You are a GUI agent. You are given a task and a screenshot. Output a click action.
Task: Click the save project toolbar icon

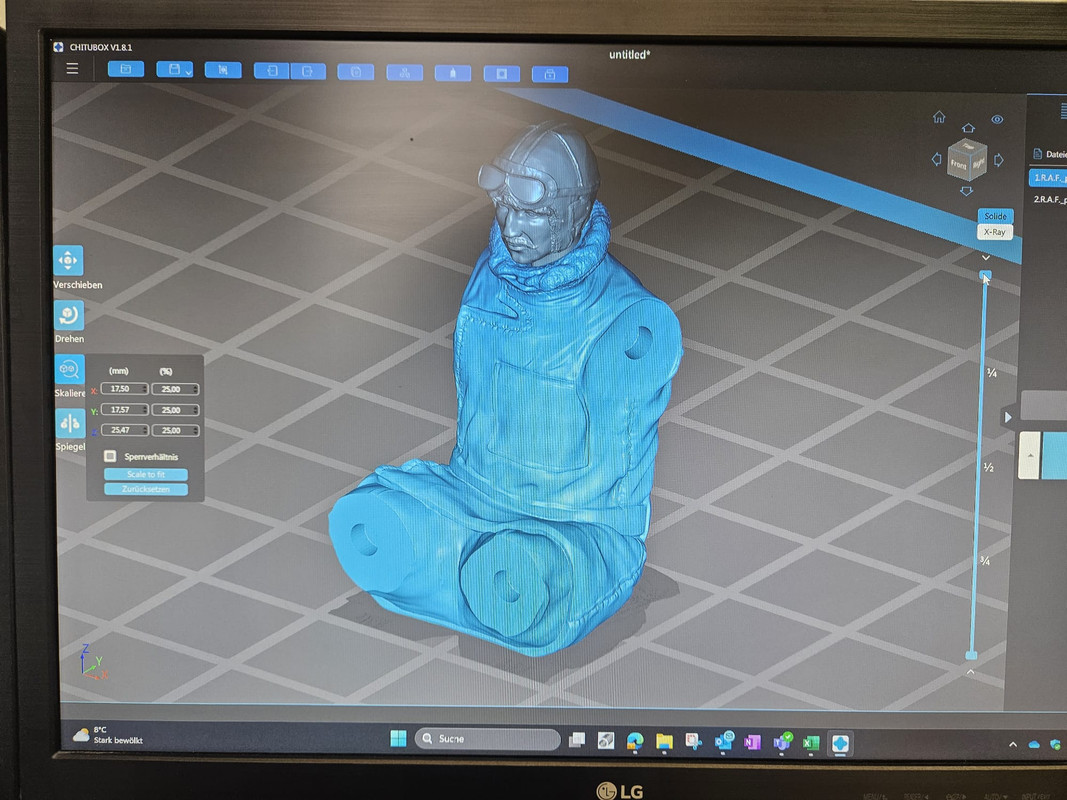[174, 69]
